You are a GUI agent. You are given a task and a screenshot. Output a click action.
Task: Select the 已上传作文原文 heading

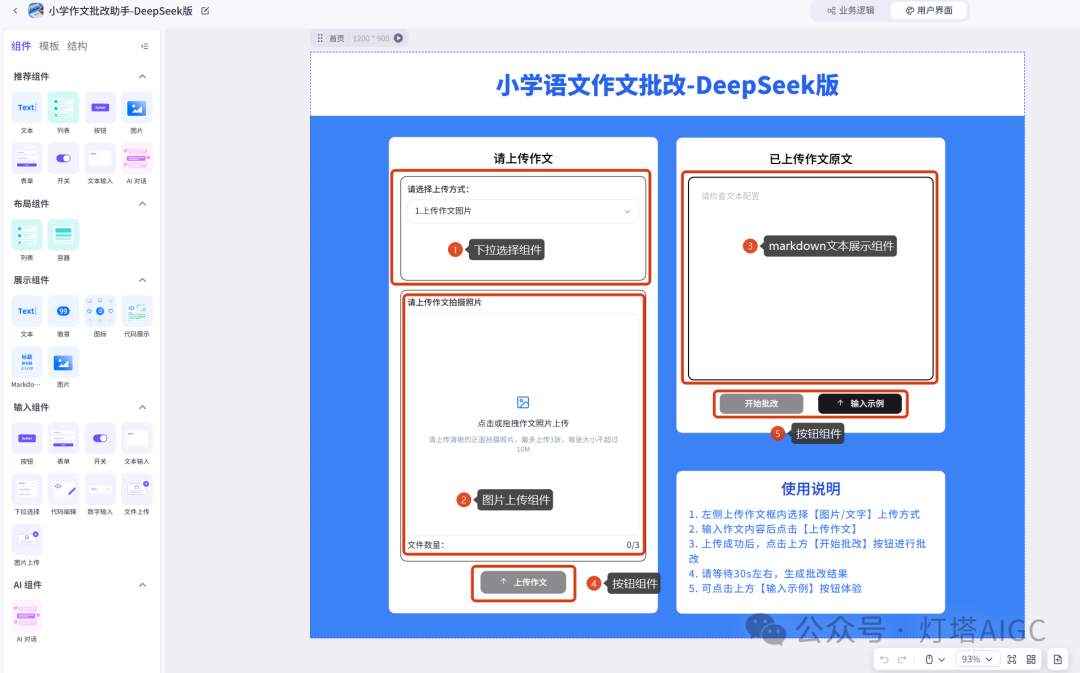811,159
